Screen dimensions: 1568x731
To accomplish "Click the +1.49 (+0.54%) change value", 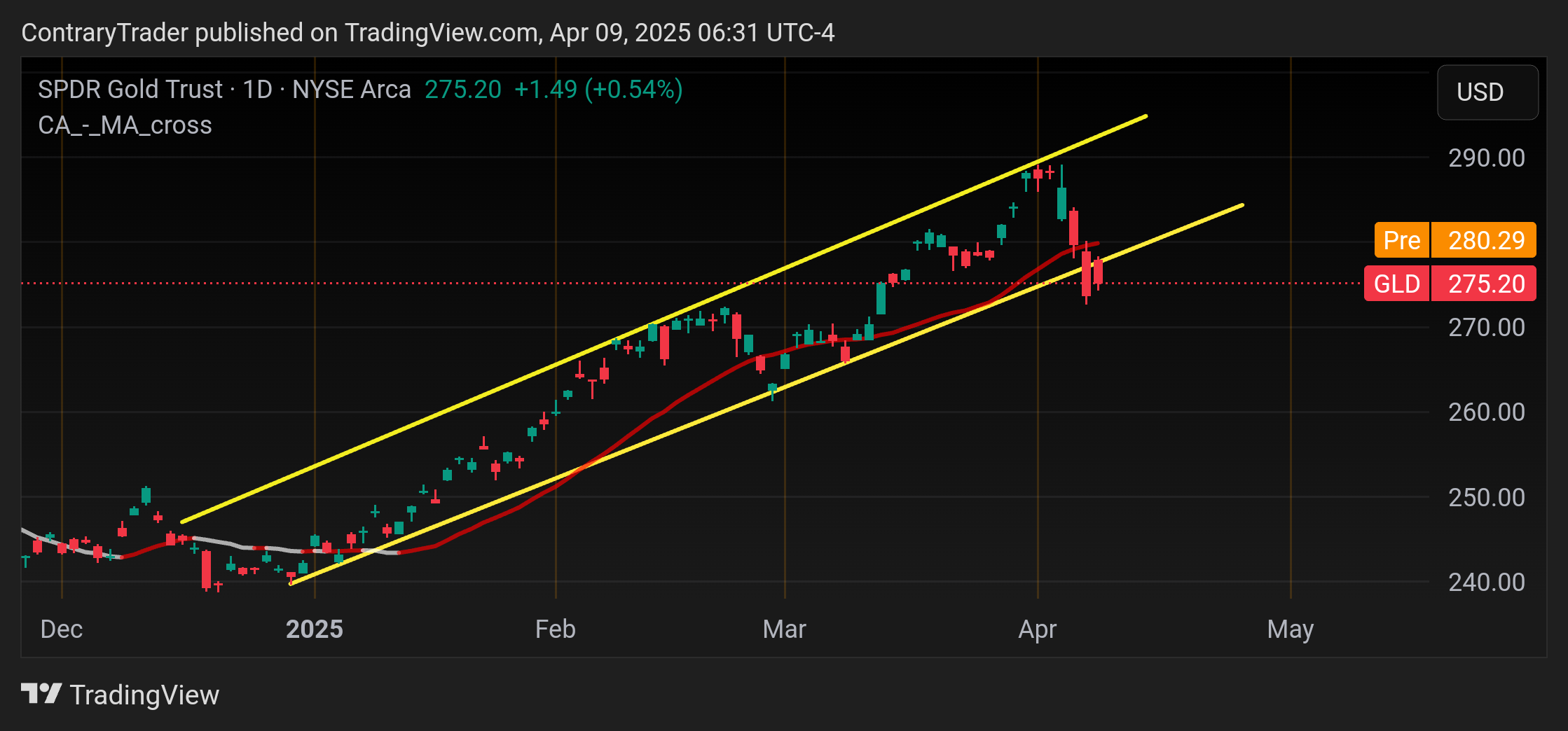I will [x=598, y=90].
